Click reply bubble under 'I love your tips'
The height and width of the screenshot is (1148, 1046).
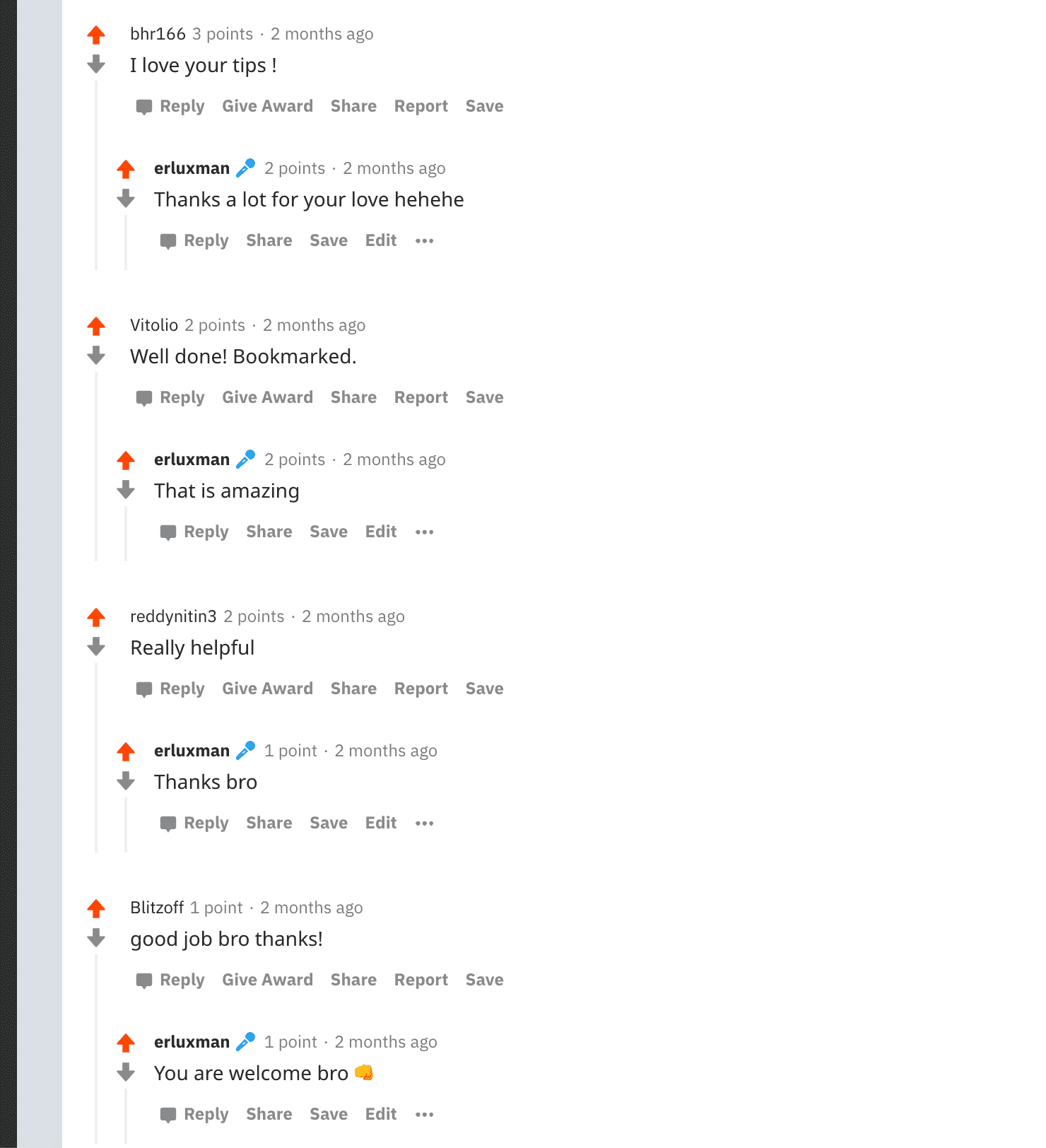coord(144,107)
